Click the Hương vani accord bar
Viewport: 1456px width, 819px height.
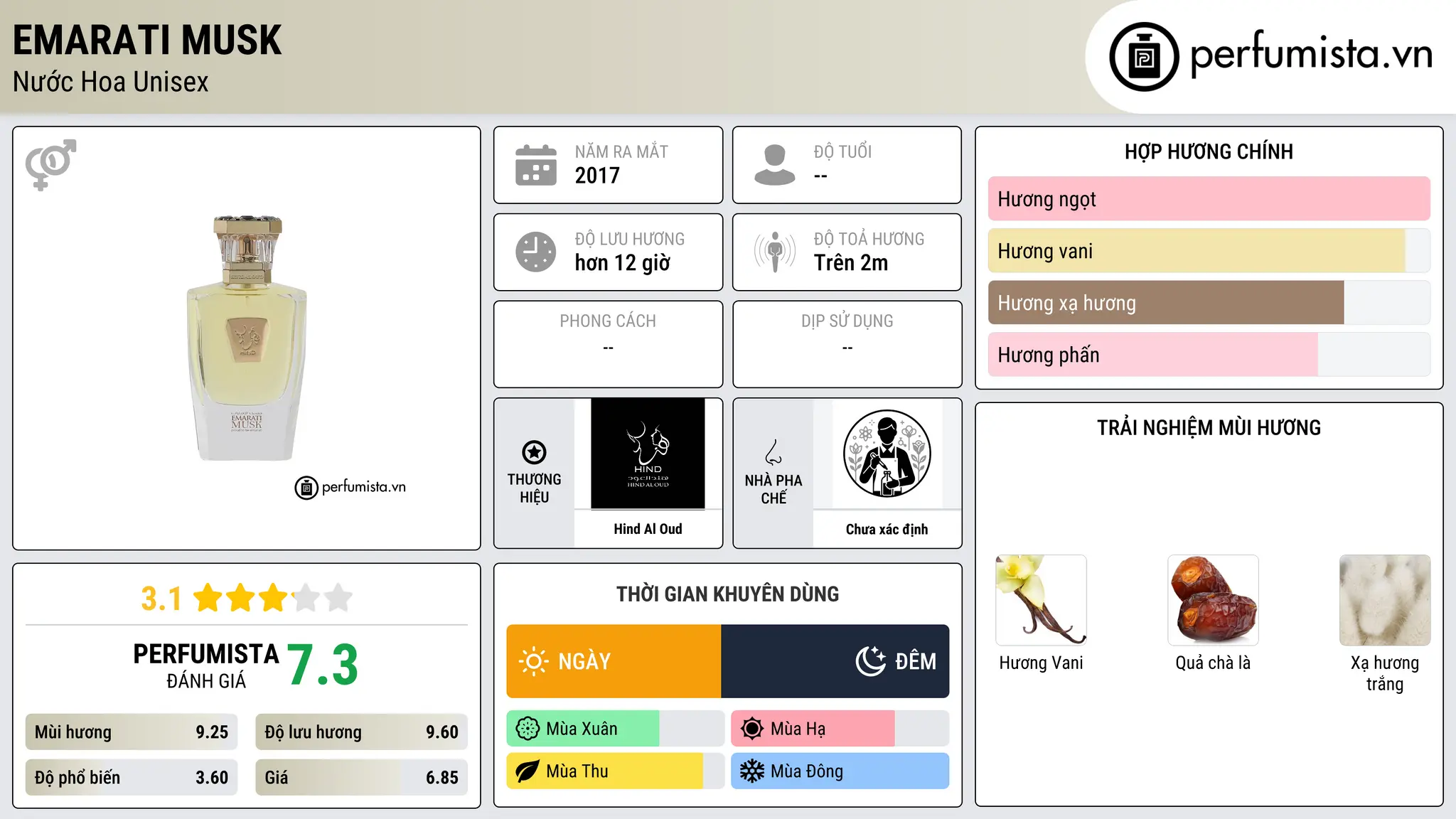(x=1209, y=251)
